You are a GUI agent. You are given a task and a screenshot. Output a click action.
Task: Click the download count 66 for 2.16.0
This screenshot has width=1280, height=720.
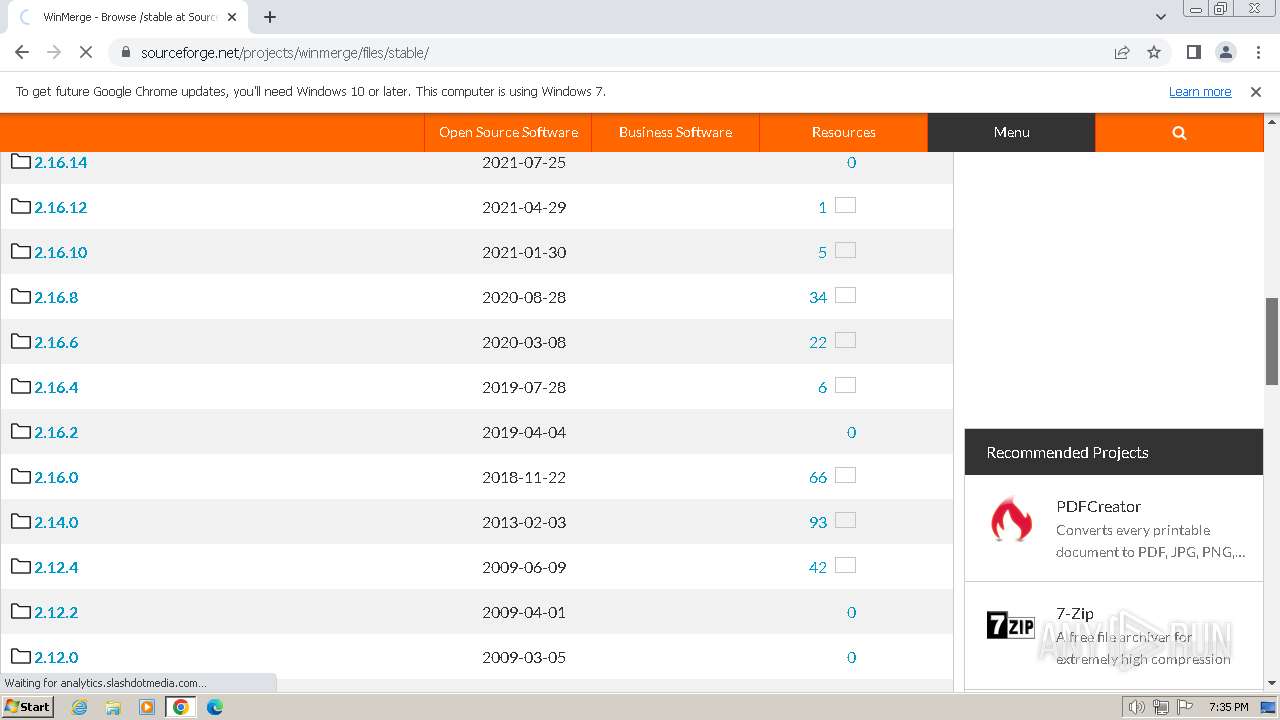click(x=818, y=477)
